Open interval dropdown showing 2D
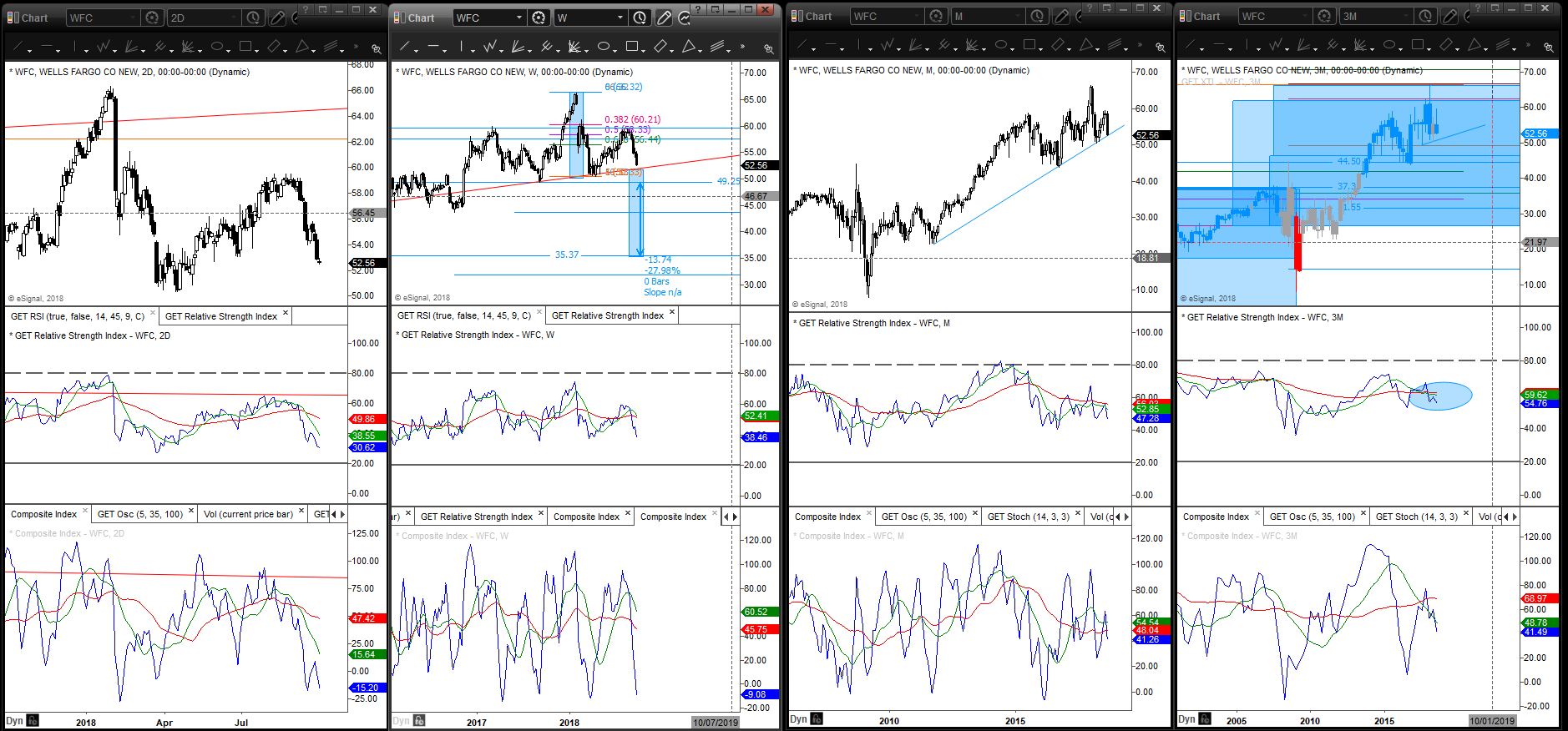Viewport: 1568px width, 731px height. [x=235, y=18]
